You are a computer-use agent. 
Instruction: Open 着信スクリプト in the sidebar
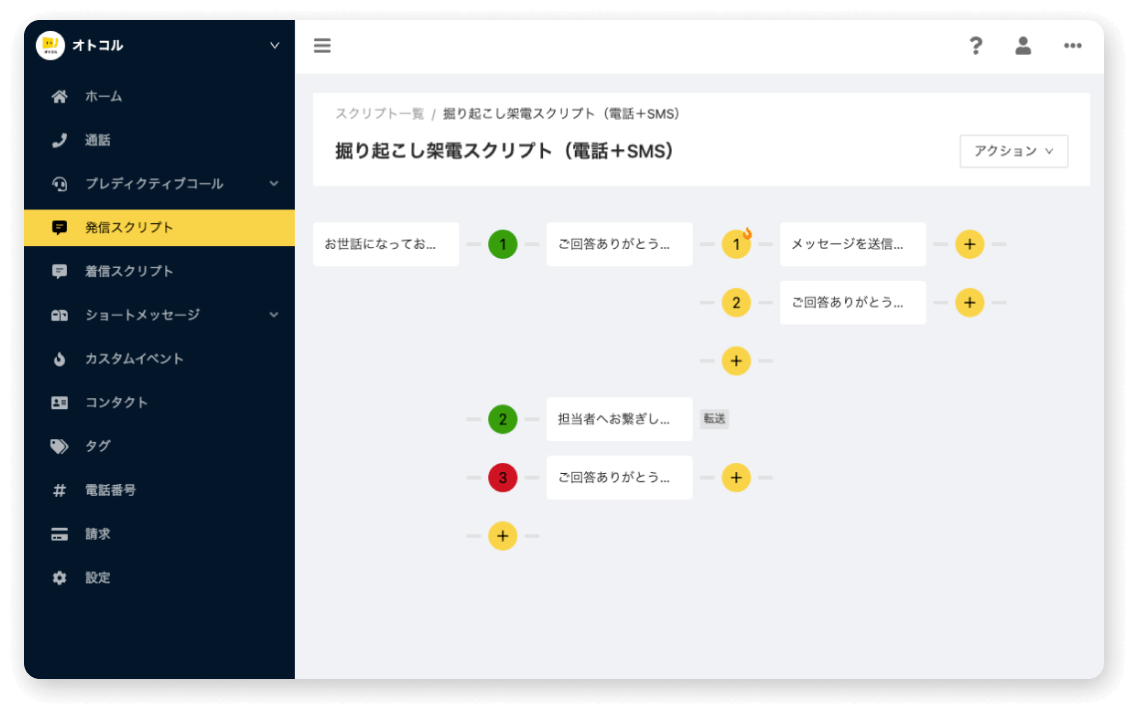click(128, 271)
